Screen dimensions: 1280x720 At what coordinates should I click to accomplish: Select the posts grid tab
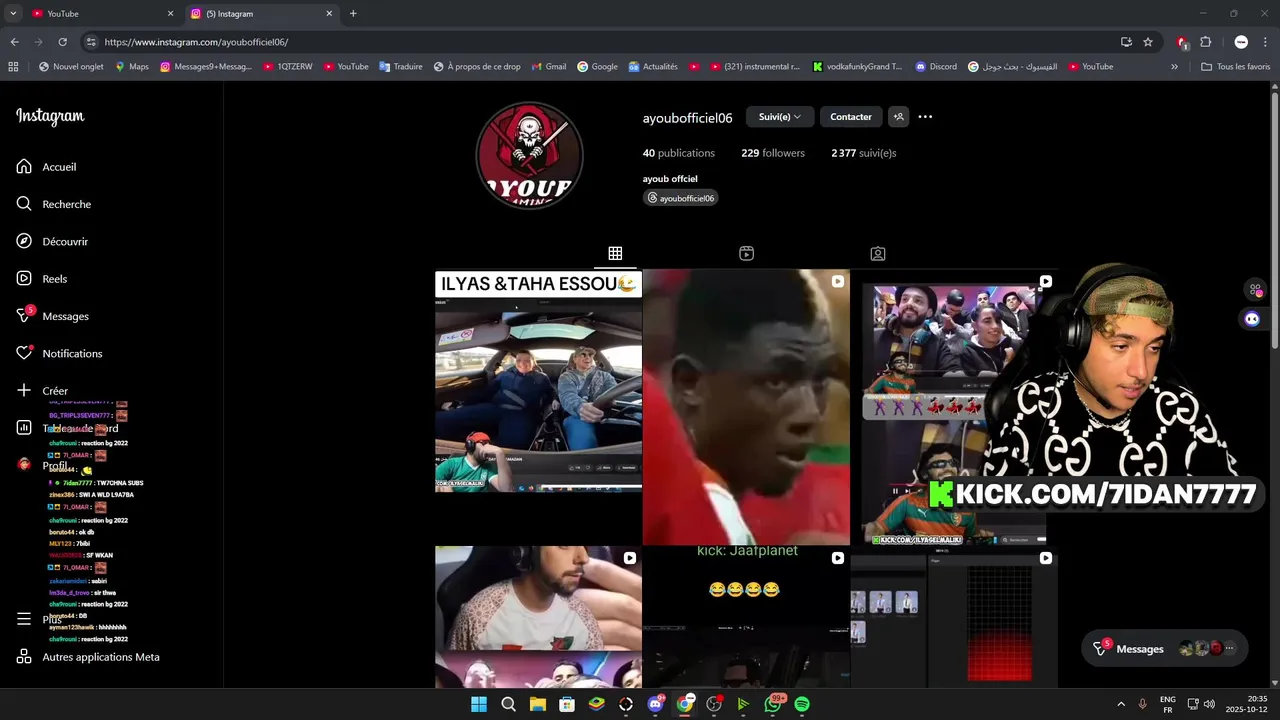click(x=615, y=254)
